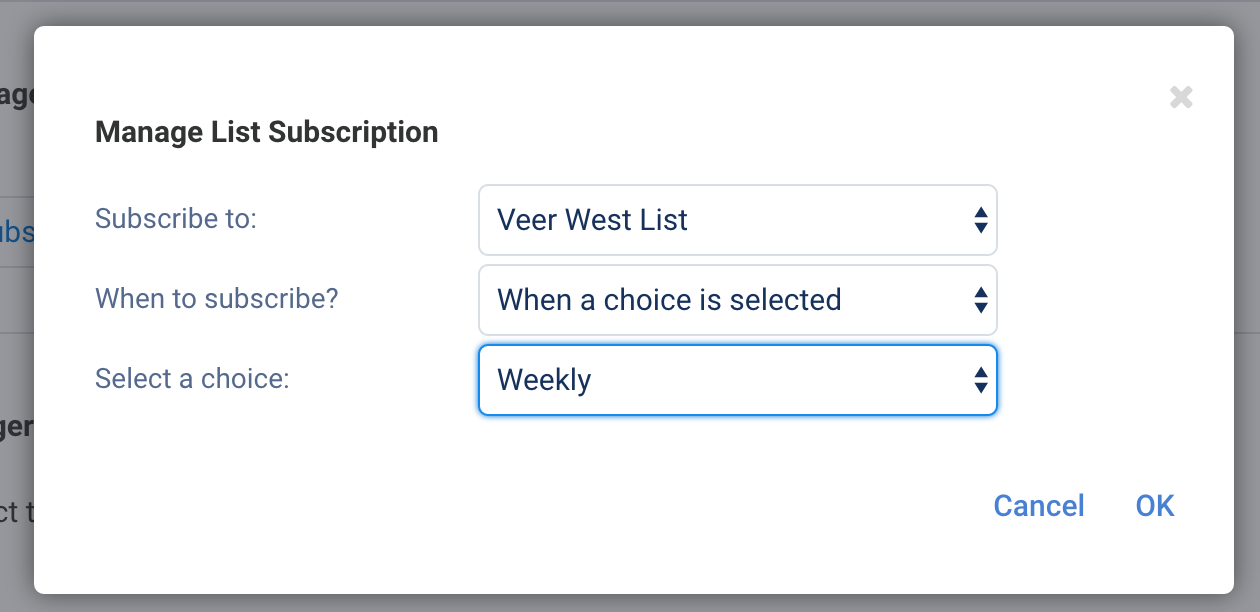Click the arrows icon on Veer West List selector
1260x612 pixels.
coord(981,220)
